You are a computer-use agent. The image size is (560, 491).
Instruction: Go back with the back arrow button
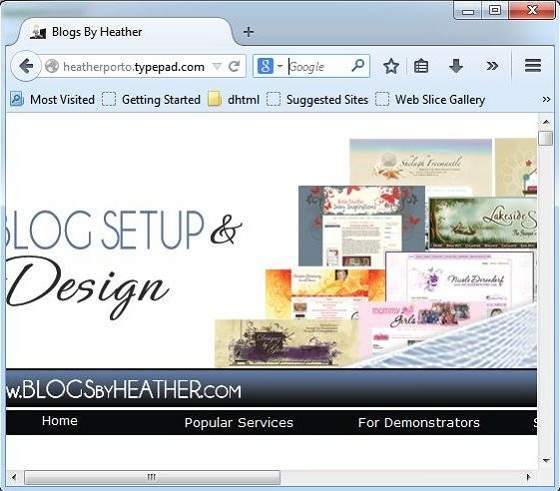tap(25, 66)
